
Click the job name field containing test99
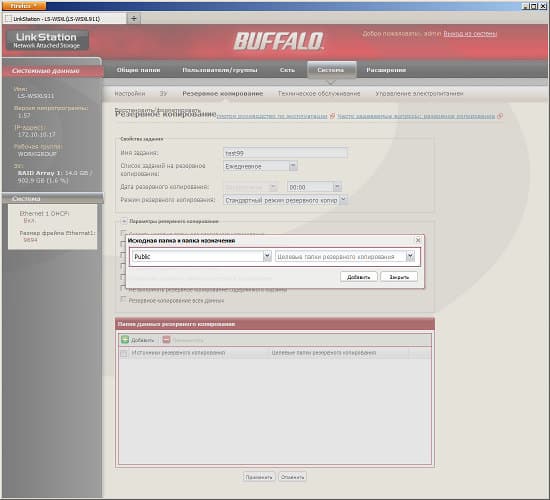[x=285, y=153]
